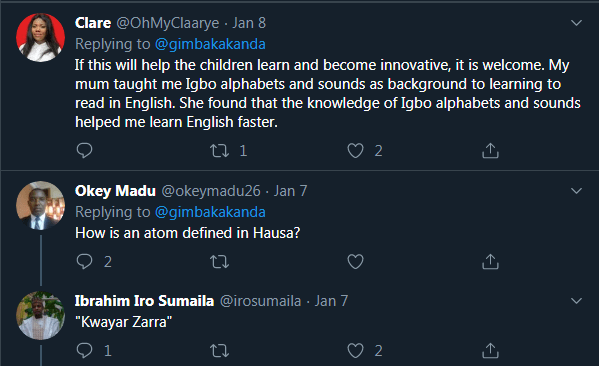Reply to Okey Madu's atom question

pyautogui.click(x=84, y=262)
